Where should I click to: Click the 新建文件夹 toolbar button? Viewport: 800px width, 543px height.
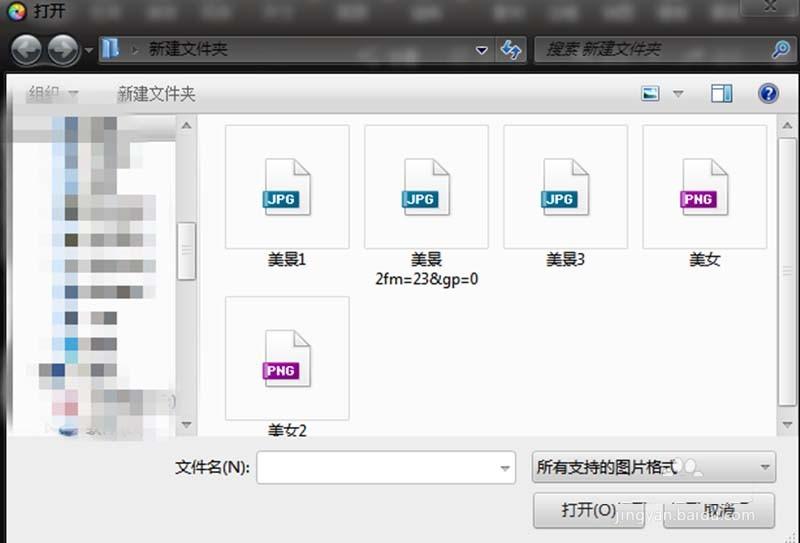click(x=156, y=94)
